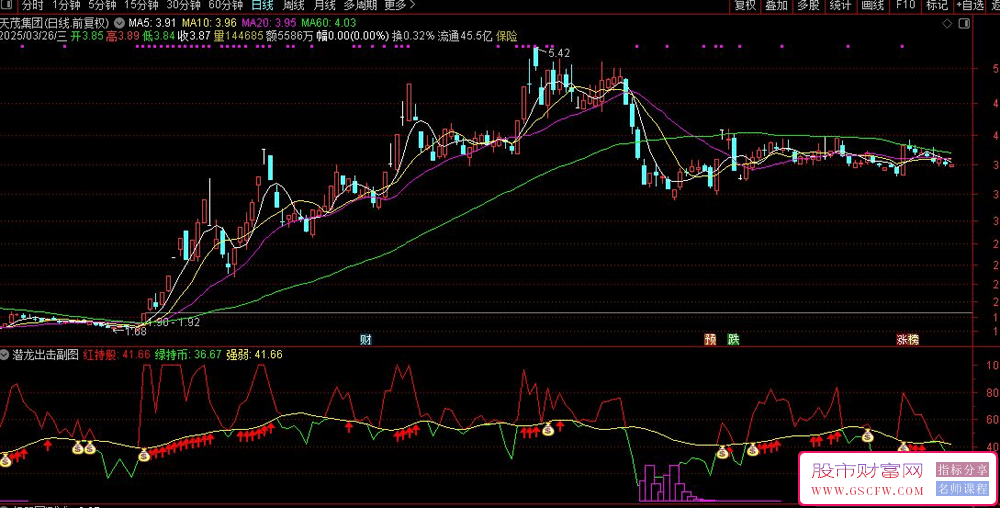Expand the 更多 periods menu
1000x508 pixels.
[x=400, y=6]
